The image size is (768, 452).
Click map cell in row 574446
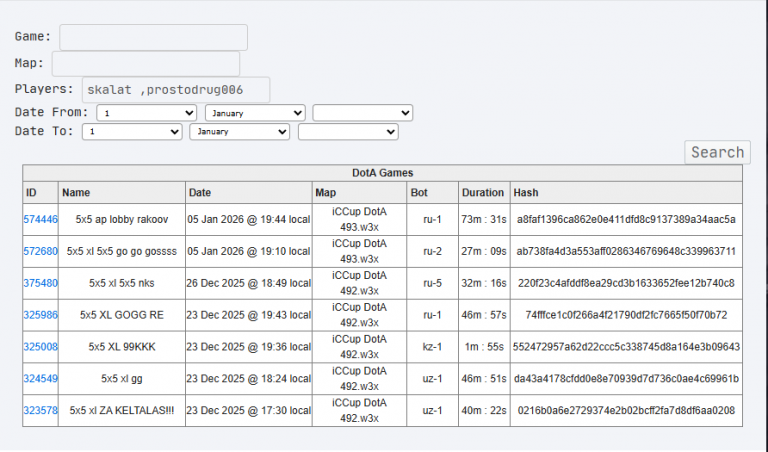click(359, 219)
